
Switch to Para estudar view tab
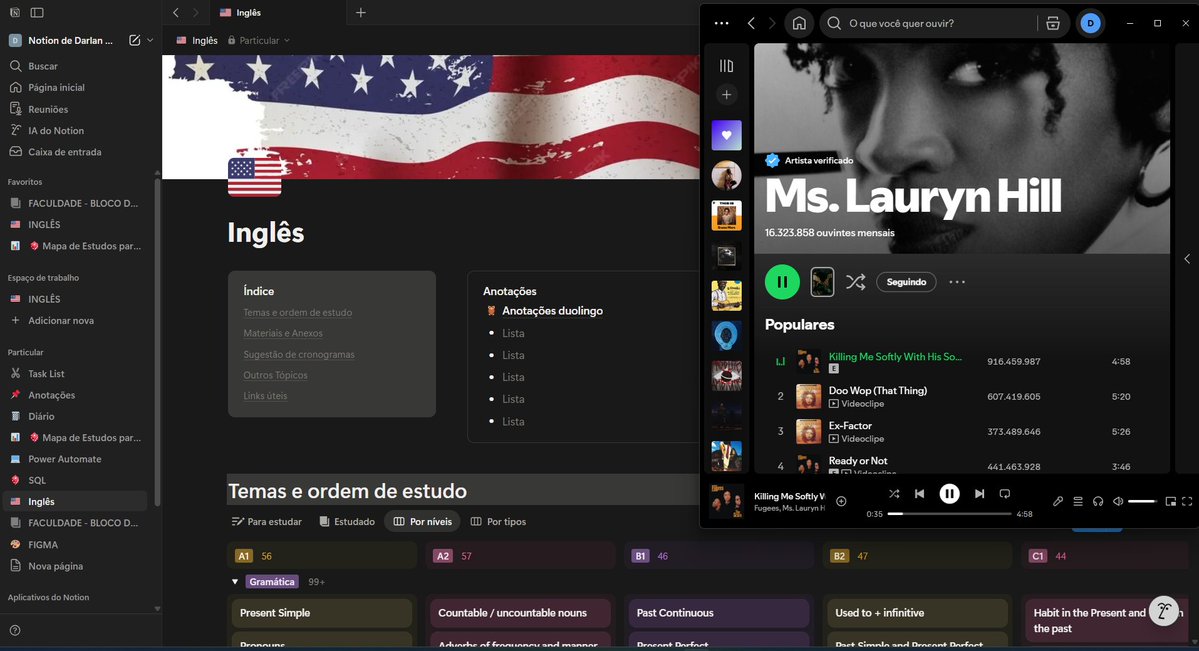coord(267,522)
